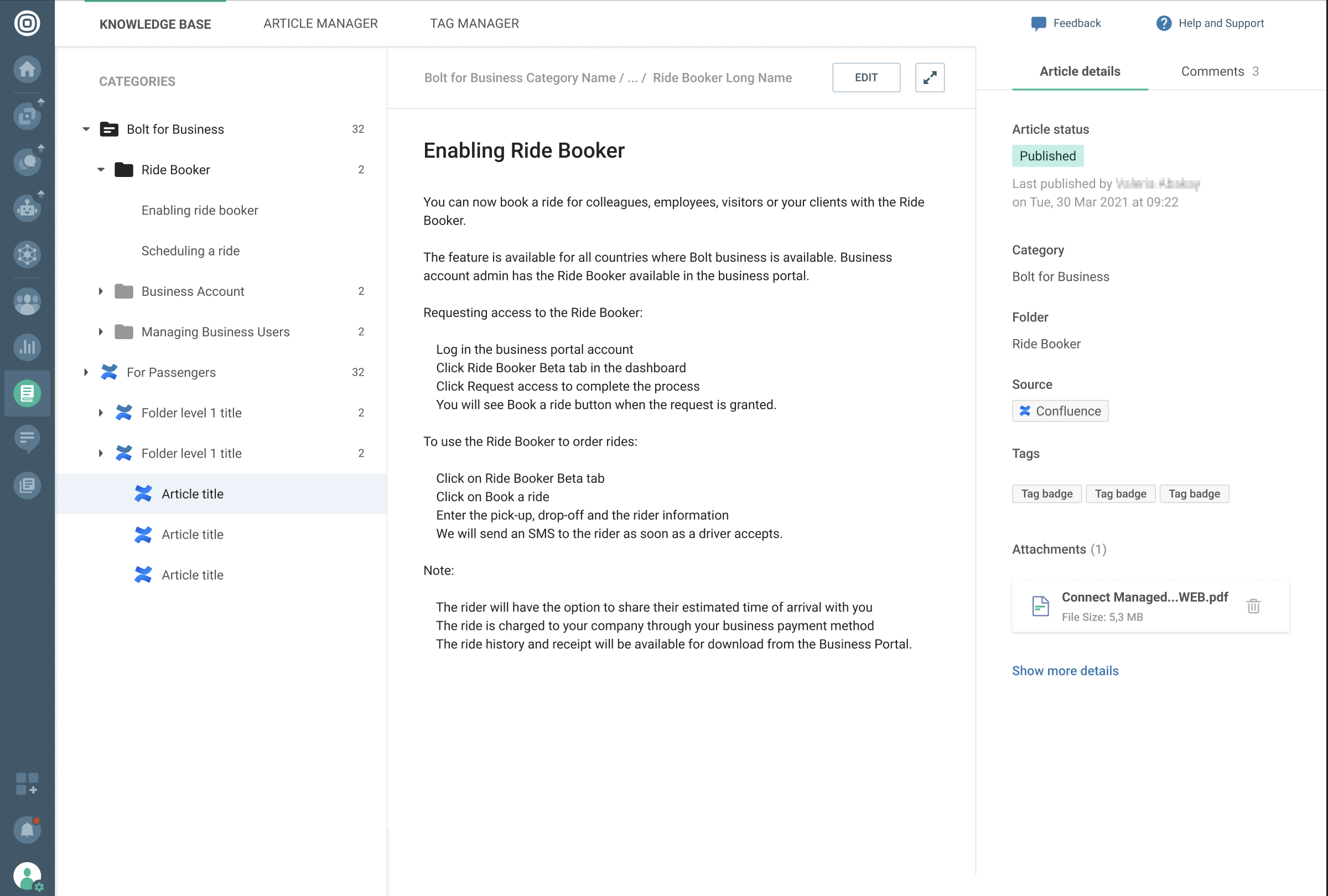Viewport: 1328px width, 896px height.
Task: Delete the Connect Managed PDF attachment
Action: click(x=1253, y=606)
